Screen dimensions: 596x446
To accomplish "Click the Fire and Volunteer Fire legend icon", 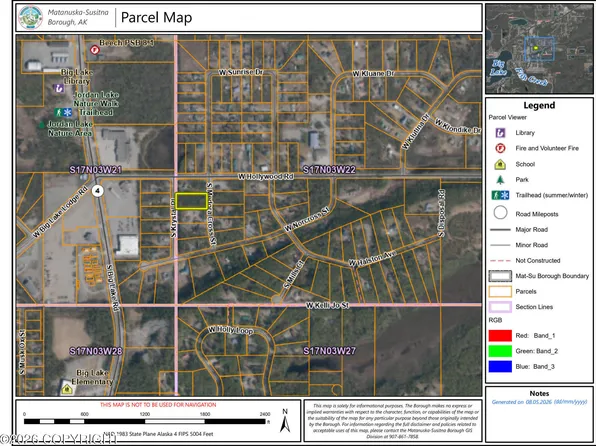I will point(500,148).
